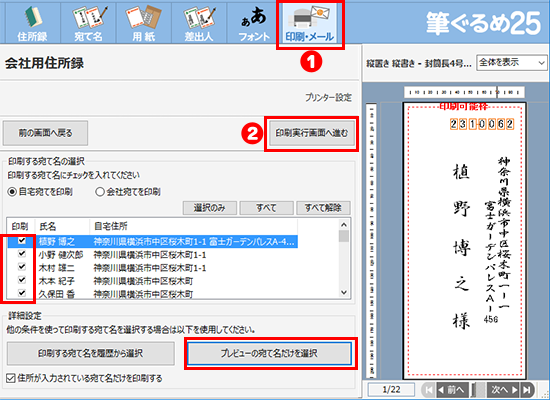Viewport: 550px width, 400px height.
Task: Click the すべて button
Action: click(x=266, y=208)
